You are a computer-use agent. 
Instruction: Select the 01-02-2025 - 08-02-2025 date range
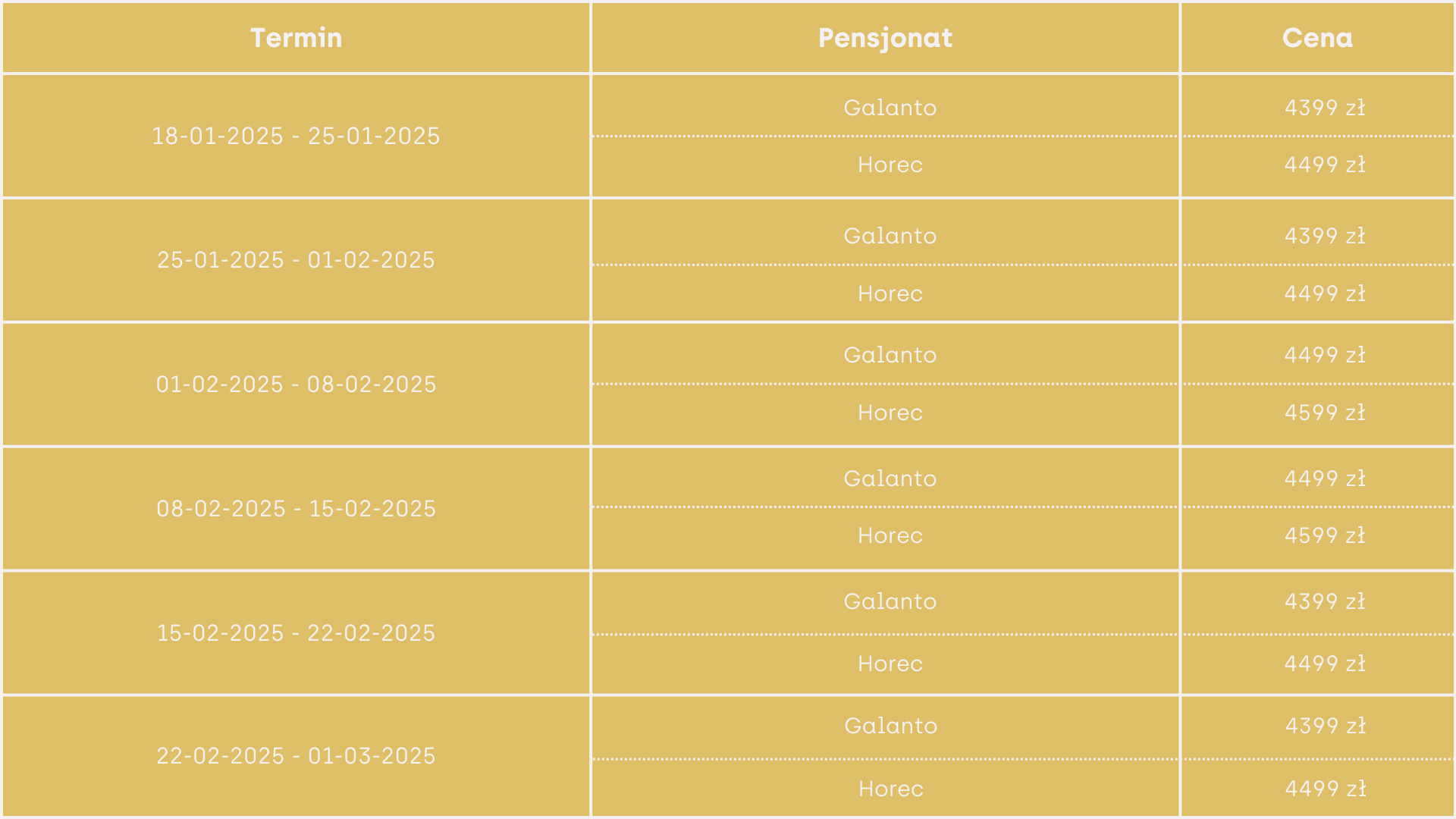(296, 384)
